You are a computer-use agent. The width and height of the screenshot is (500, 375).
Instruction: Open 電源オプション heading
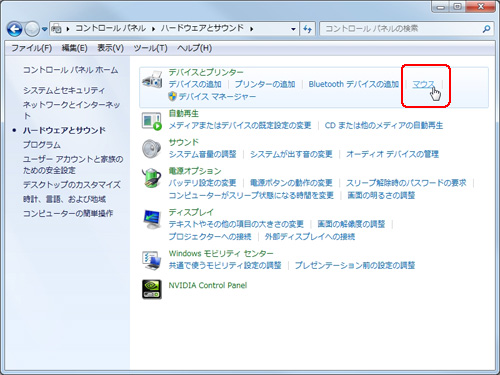click(195, 171)
